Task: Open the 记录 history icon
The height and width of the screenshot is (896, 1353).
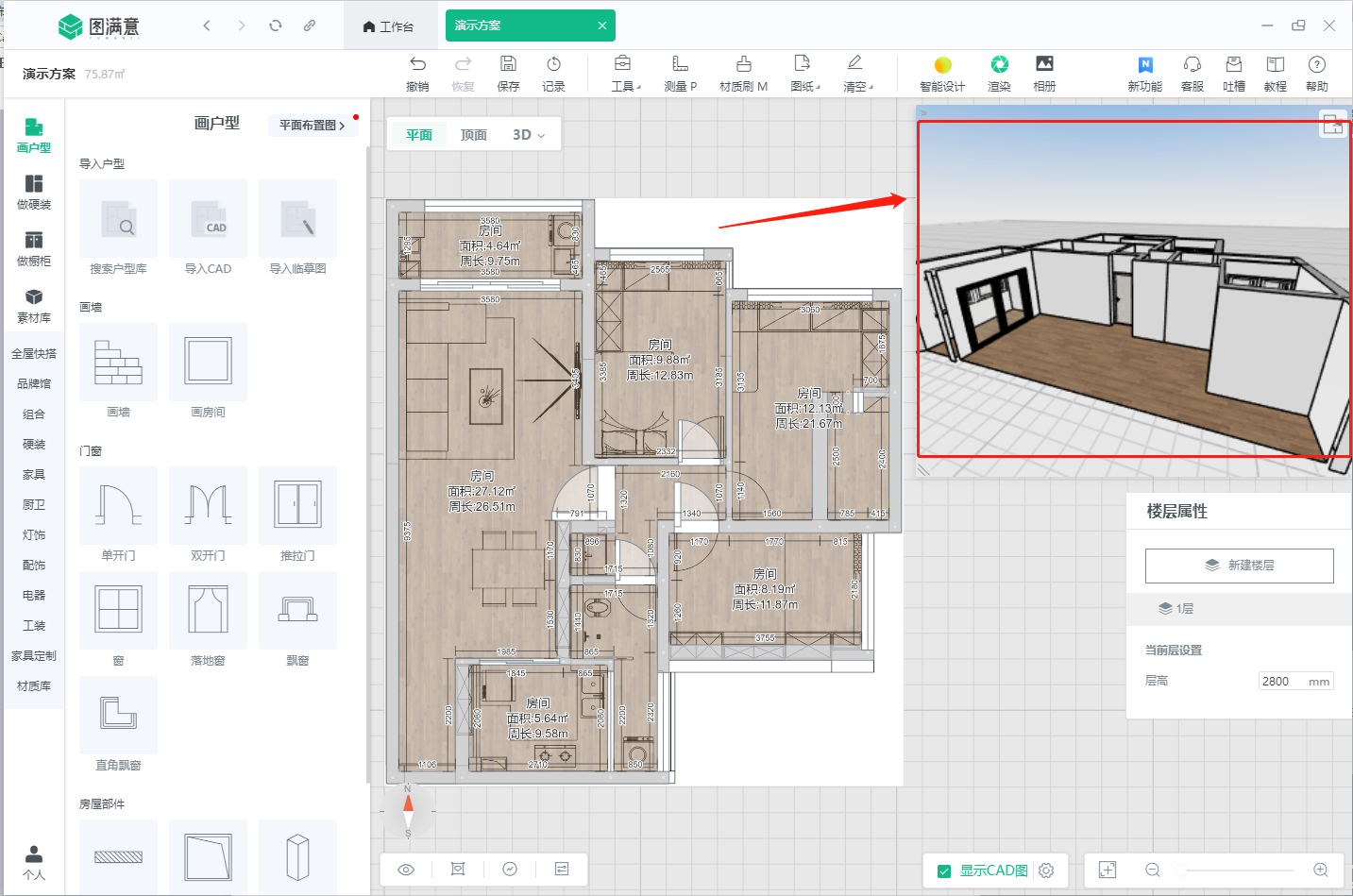Action: [553, 64]
